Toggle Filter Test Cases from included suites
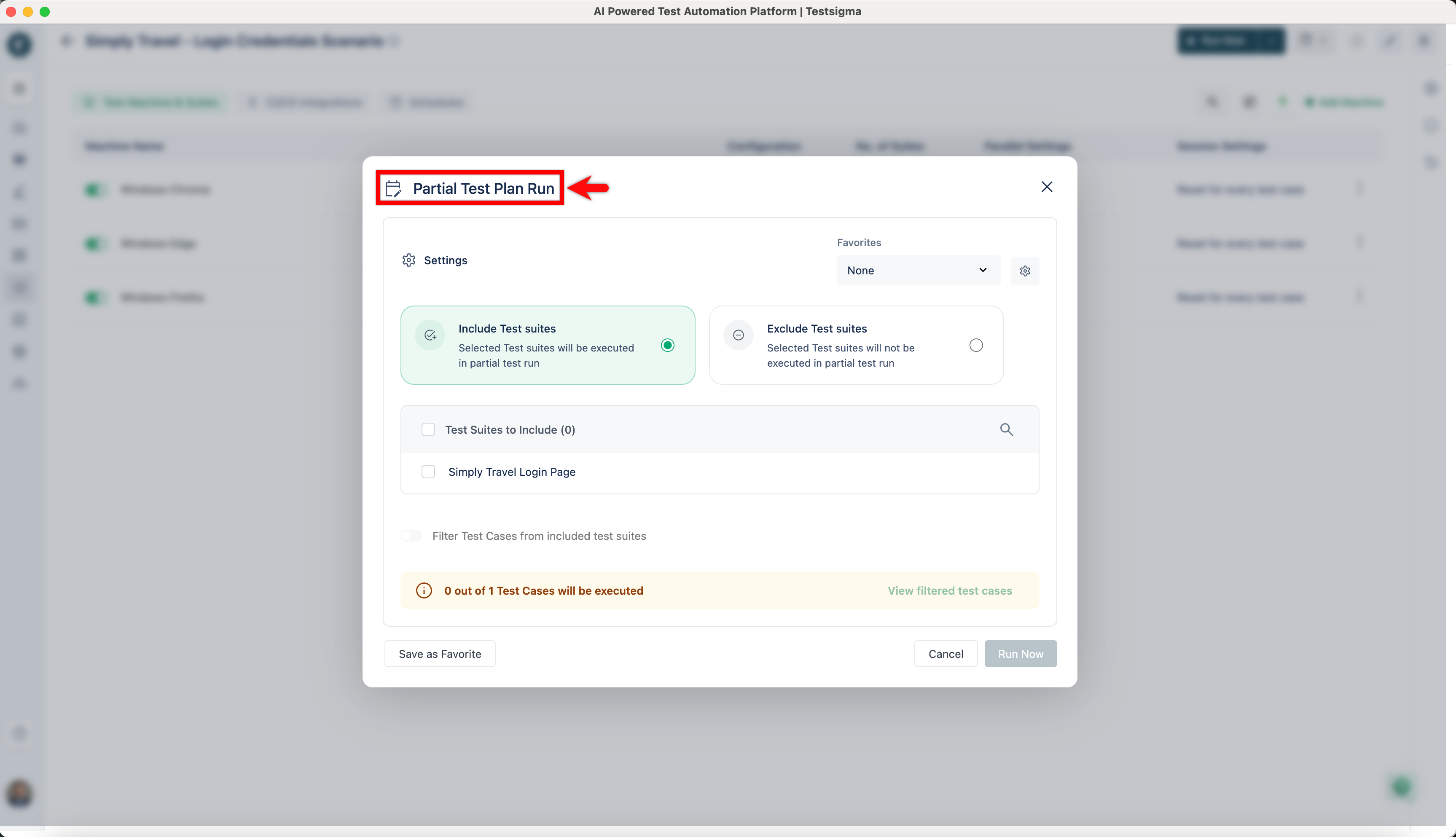This screenshot has height=837, width=1456. pos(411,536)
